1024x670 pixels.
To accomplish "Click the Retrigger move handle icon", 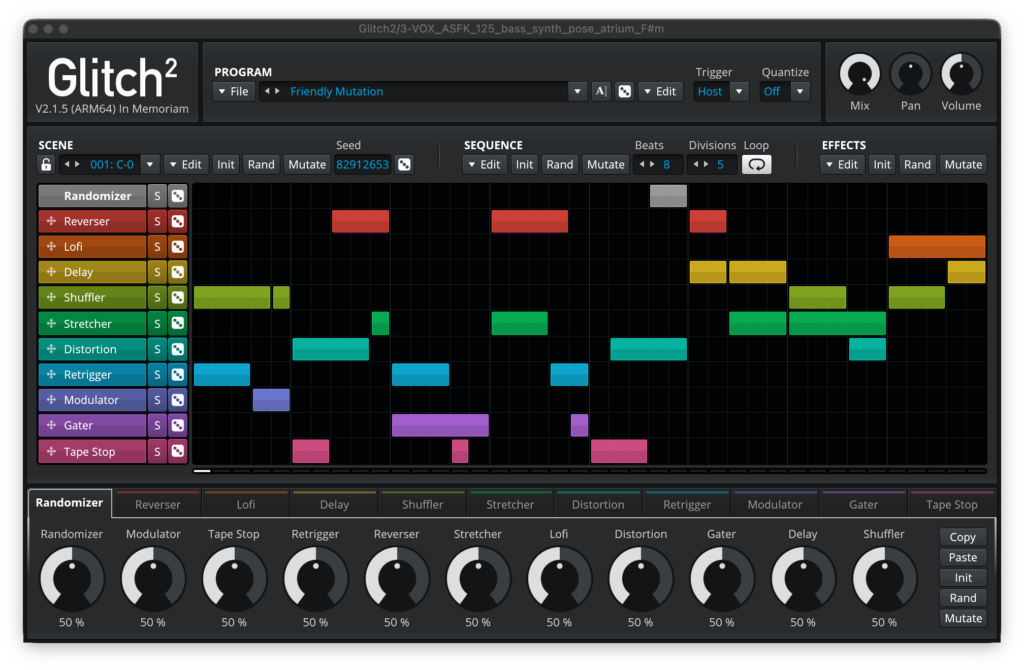I will pos(52,375).
